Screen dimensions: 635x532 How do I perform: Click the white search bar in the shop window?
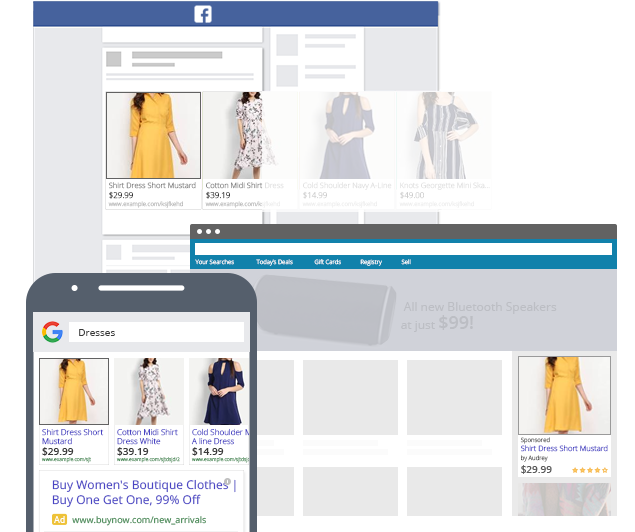403,249
